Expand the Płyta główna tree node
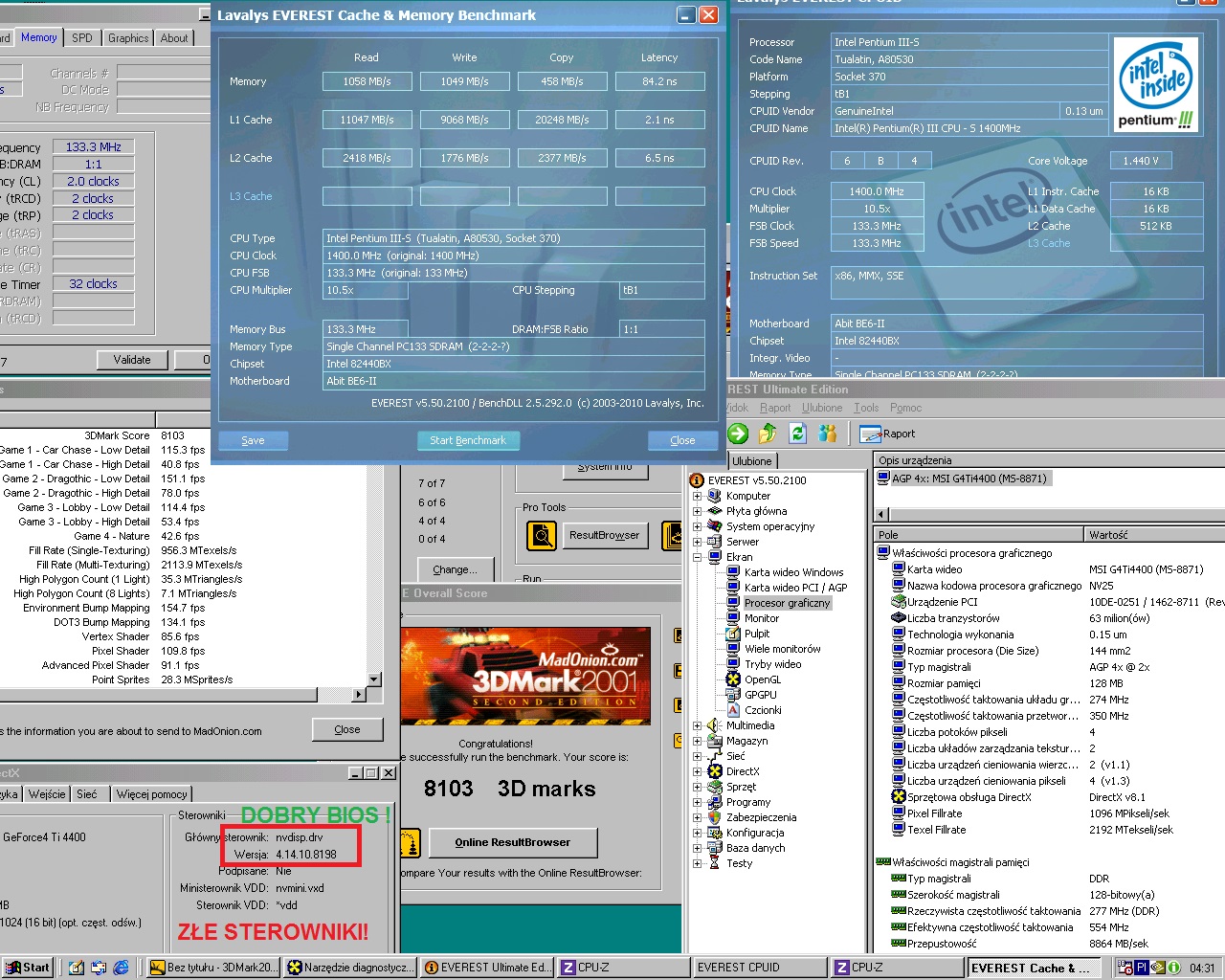The height and width of the screenshot is (980, 1225). pyautogui.click(x=698, y=511)
